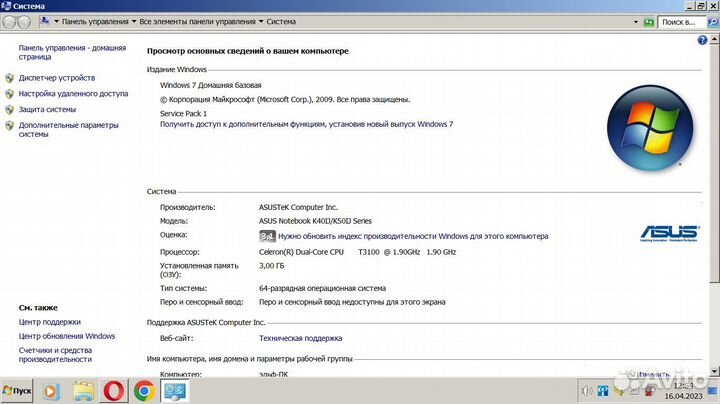The width and height of the screenshot is (720, 404).
Task: Expand the dropdown arrow before Система in the address bar
Action: click(261, 22)
